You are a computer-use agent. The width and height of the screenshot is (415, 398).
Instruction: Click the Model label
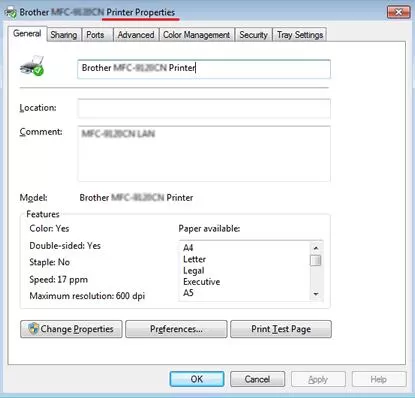pos(33,198)
